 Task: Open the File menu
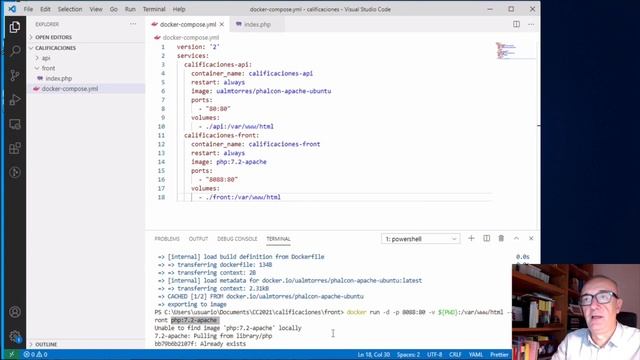pyautogui.click(x=28, y=9)
